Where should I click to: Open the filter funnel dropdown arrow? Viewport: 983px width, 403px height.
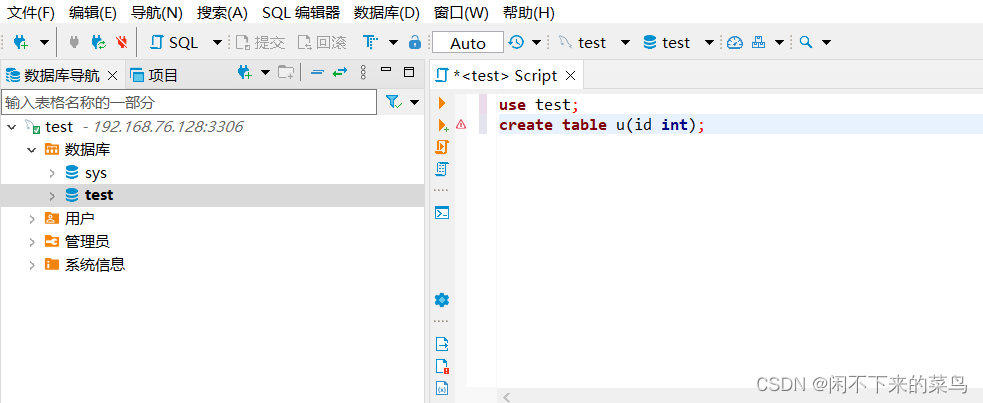[x=414, y=102]
